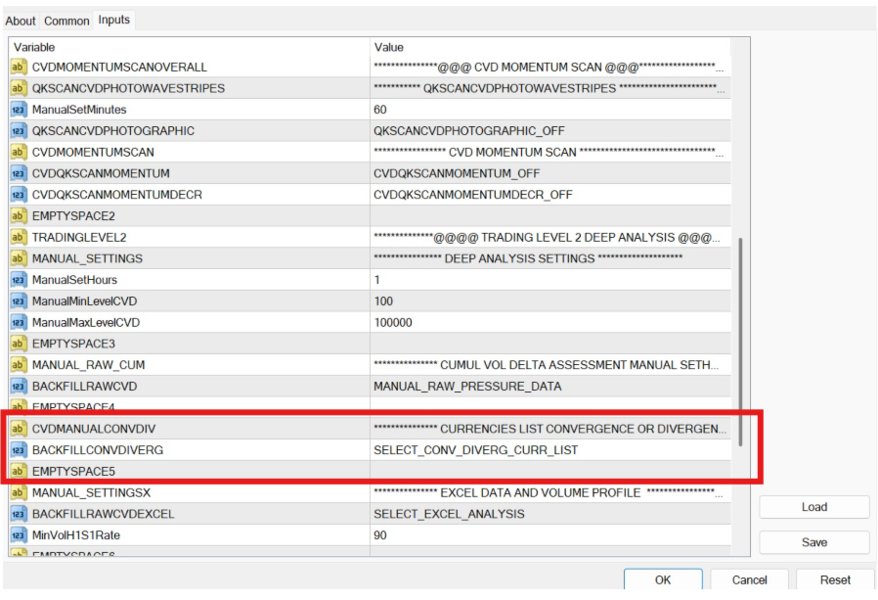Click the string icon beside CVDMOMENTUMSCANOVERALL
878x600 pixels.
tap(18, 67)
